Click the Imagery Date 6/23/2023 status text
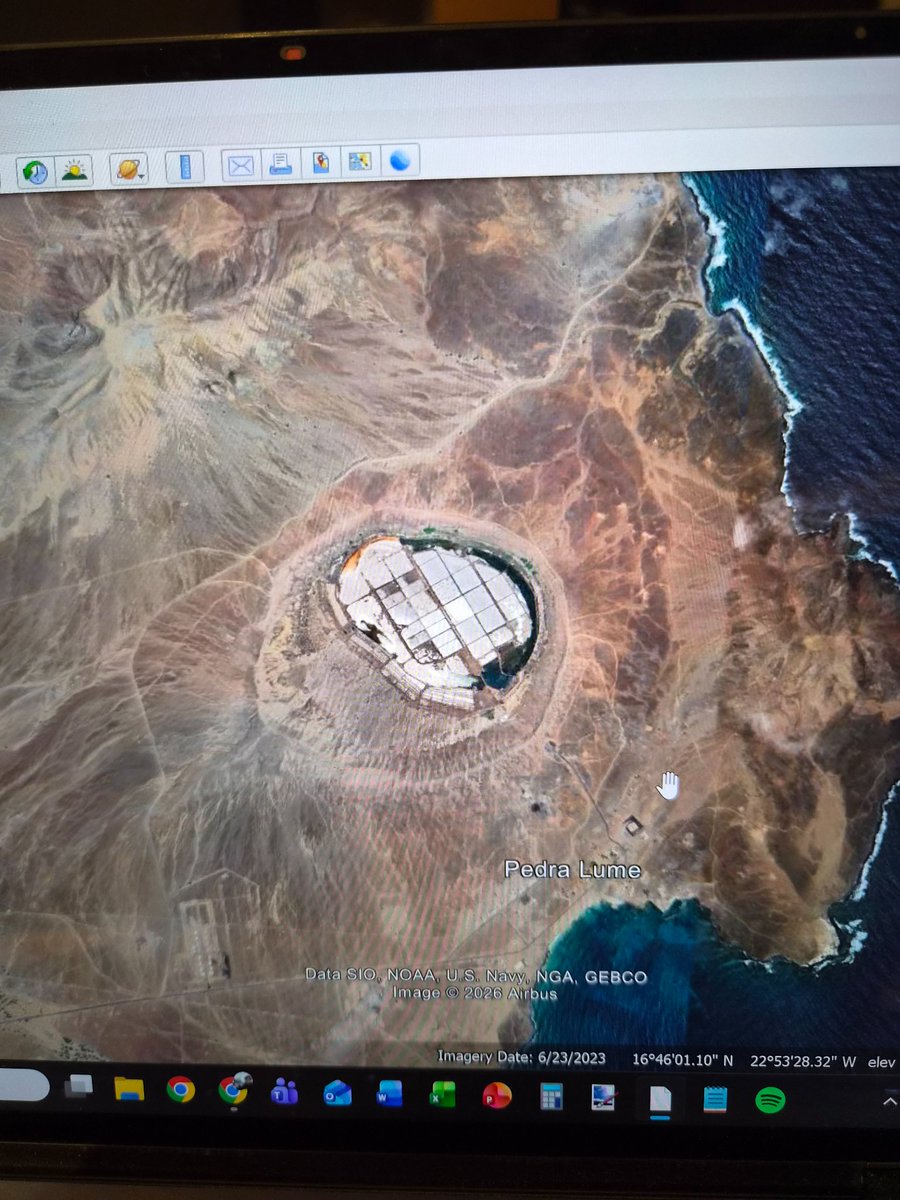The image size is (900, 1200). [521, 1056]
